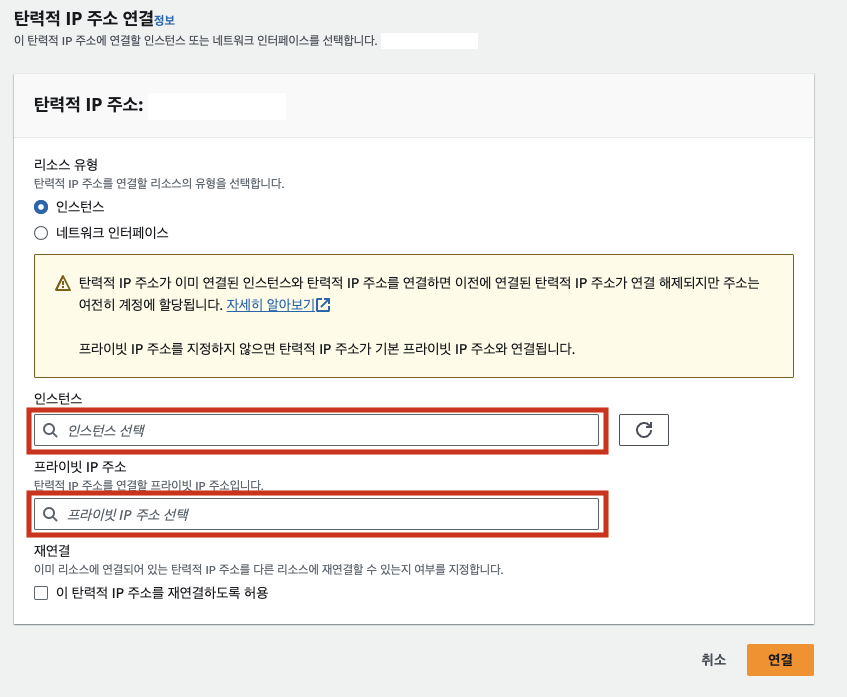This screenshot has width=847, height=697.
Task: Click the 탄력적 IP 주소: panel header text
Action: pyautogui.click(x=89, y=104)
